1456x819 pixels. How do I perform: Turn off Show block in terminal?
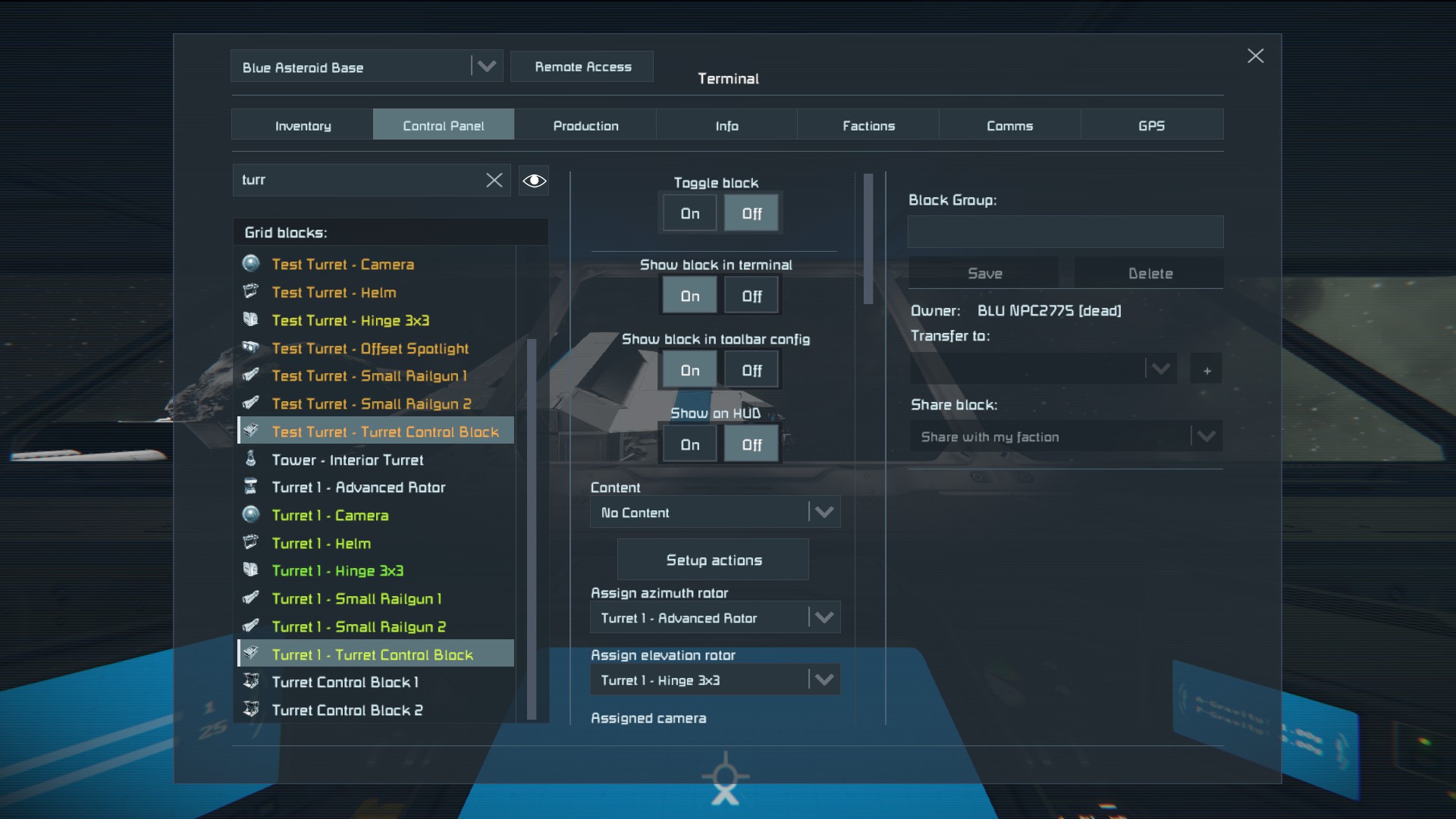[x=751, y=296]
